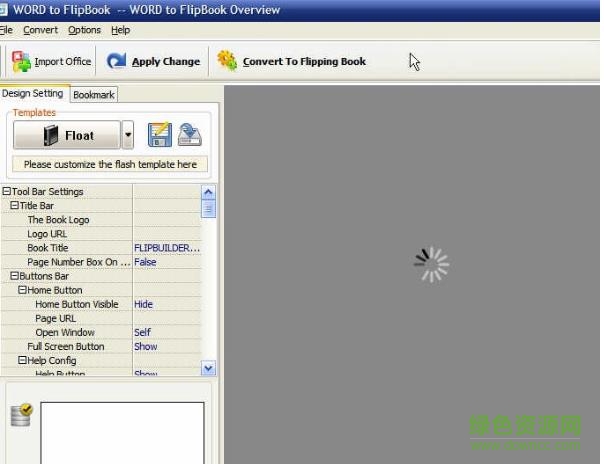The image size is (604, 464).
Task: Click the Convert To Flipping Book icon
Action: click(227, 61)
